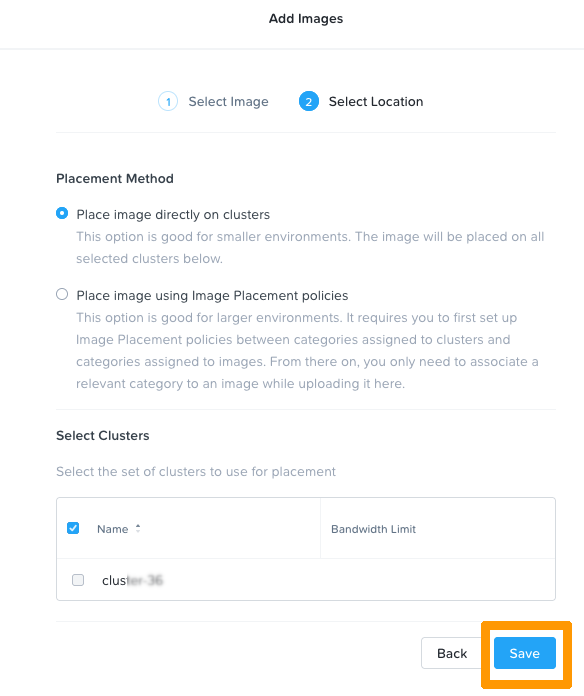This screenshot has width=584, height=696.
Task: Click the larger environments description paragraph
Action: (307, 351)
